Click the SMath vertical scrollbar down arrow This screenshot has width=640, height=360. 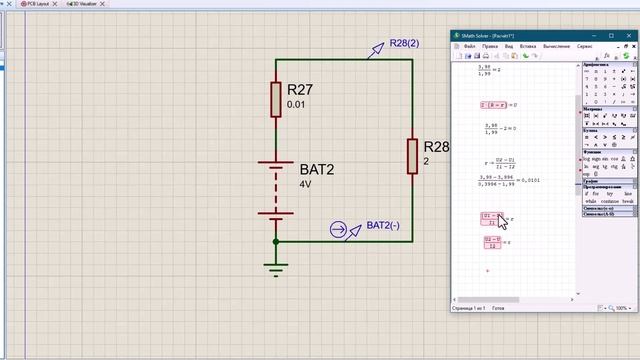pos(578,293)
